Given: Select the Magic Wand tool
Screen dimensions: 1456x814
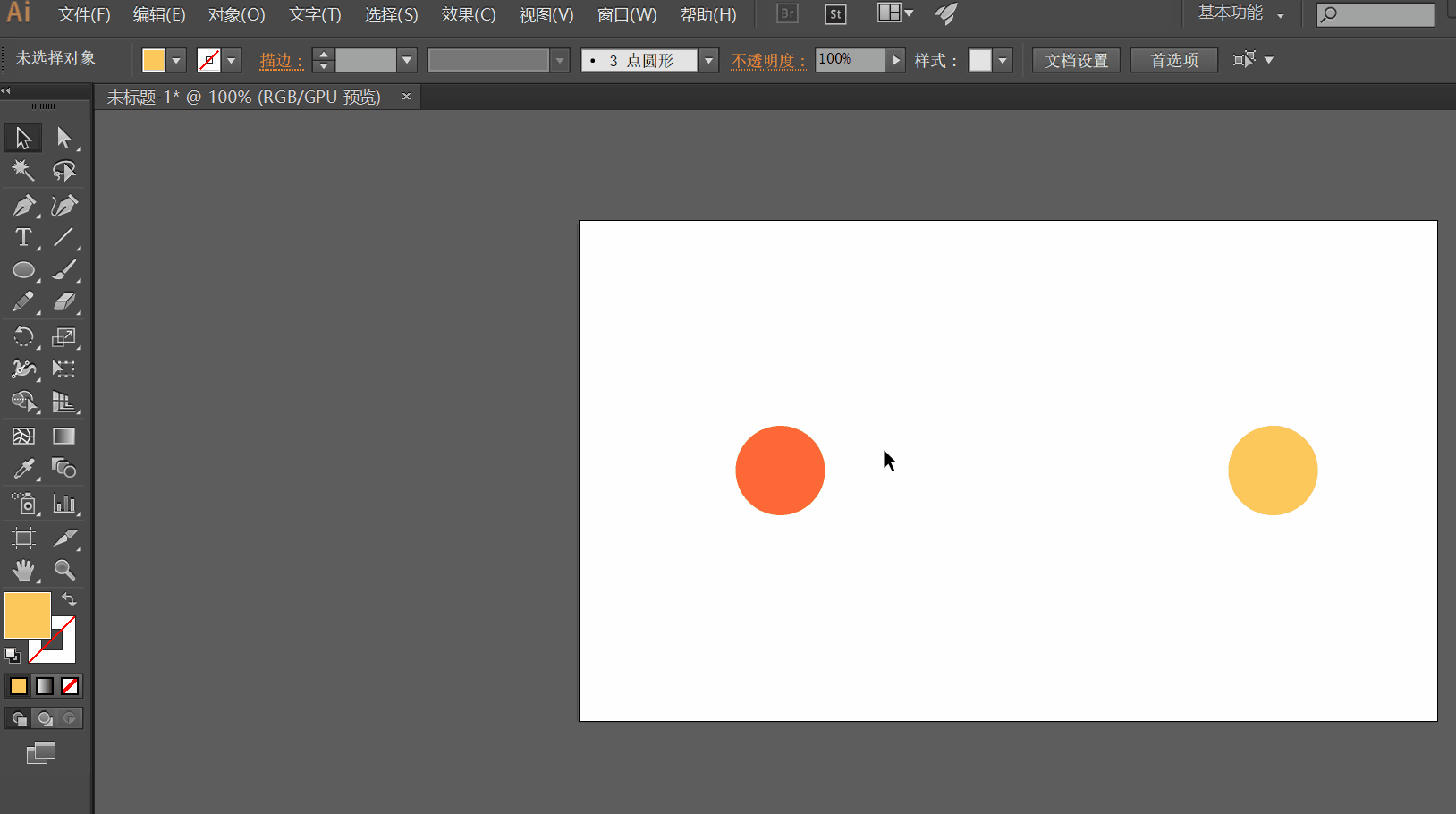Looking at the screenshot, I should pos(23,170).
